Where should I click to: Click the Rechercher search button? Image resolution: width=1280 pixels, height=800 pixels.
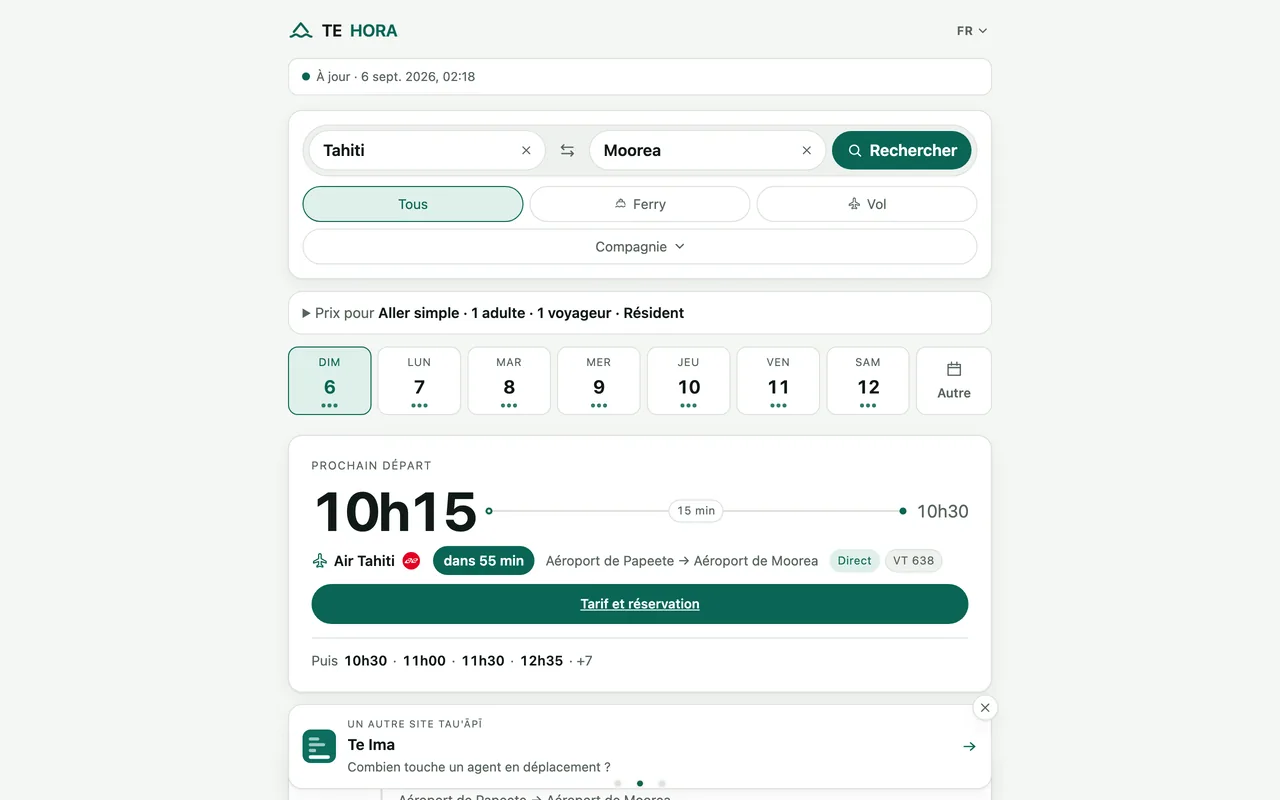902,151
